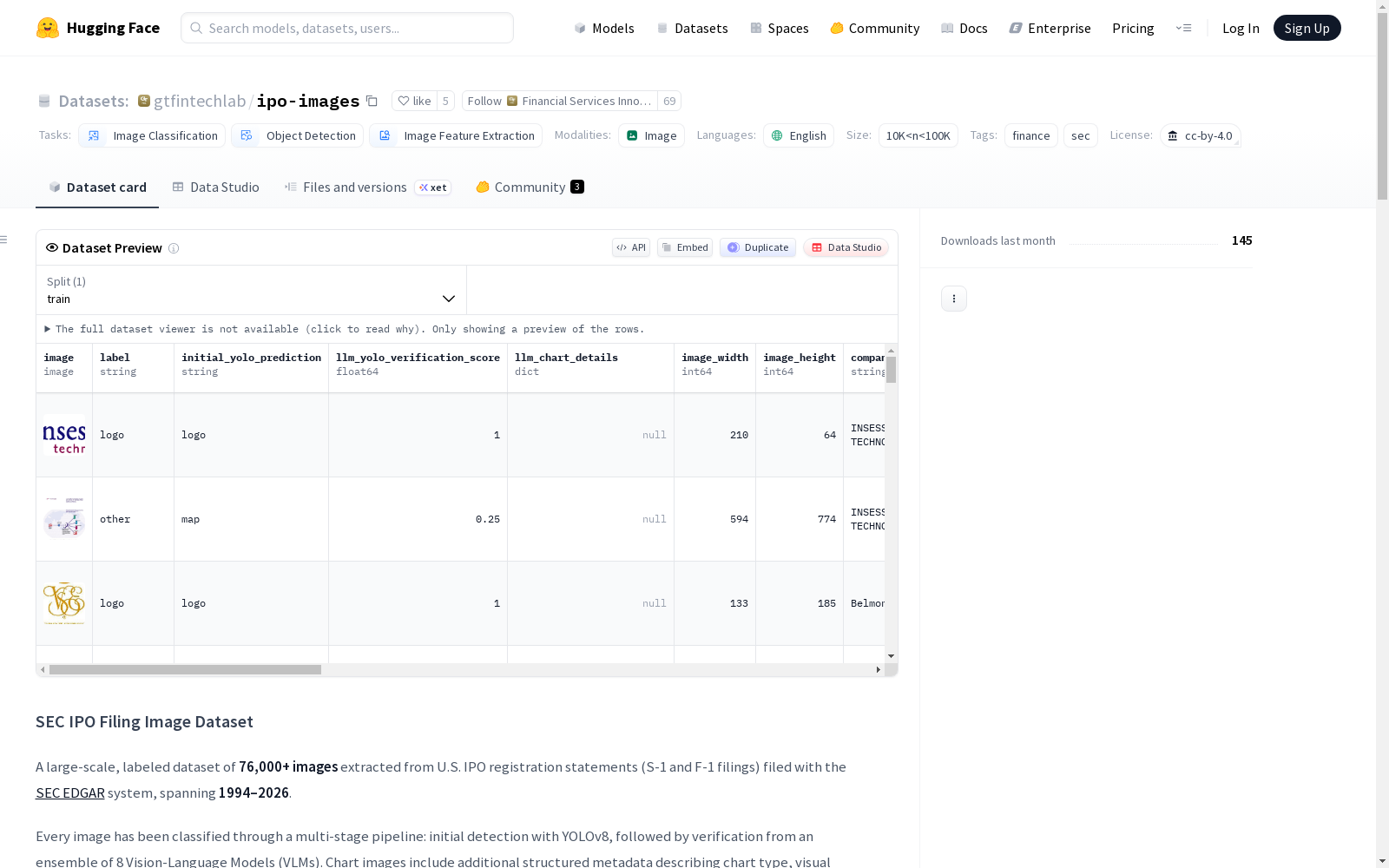The width and height of the screenshot is (1389, 868).
Task: Click the table vertical scrollbar thumb
Action: tap(892, 370)
